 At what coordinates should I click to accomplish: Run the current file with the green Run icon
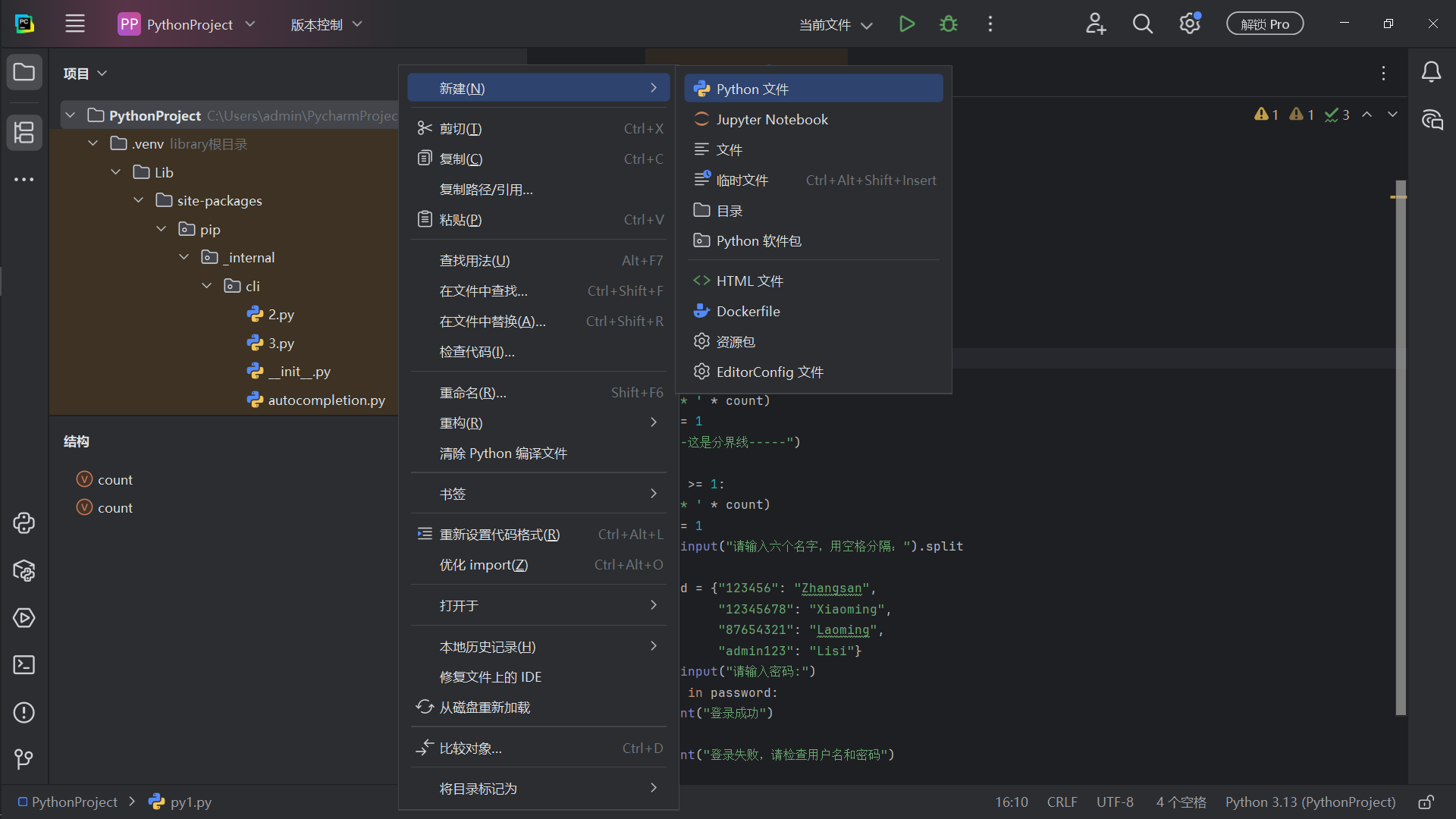(906, 24)
